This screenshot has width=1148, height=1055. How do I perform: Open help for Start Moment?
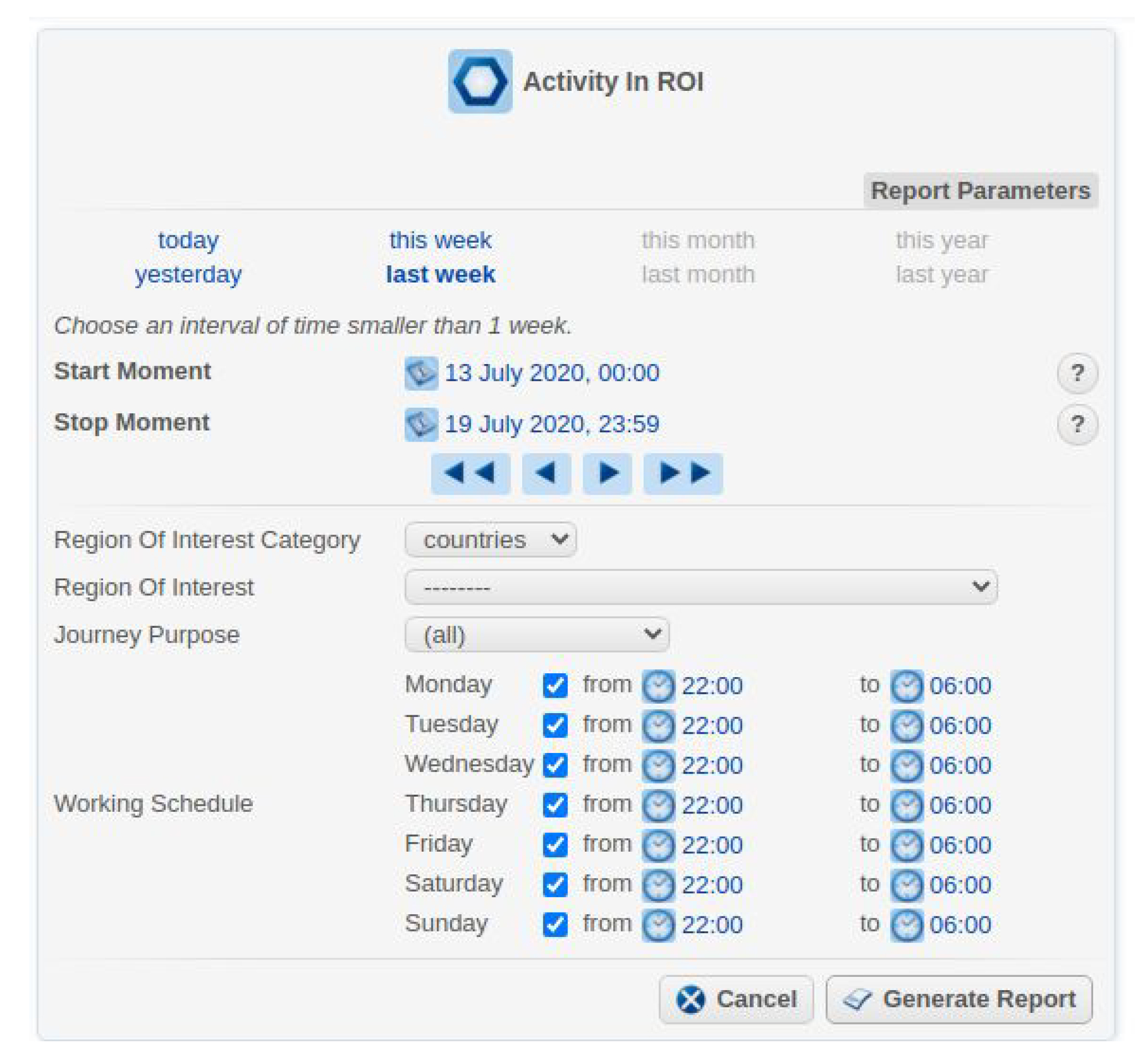coord(1077,373)
